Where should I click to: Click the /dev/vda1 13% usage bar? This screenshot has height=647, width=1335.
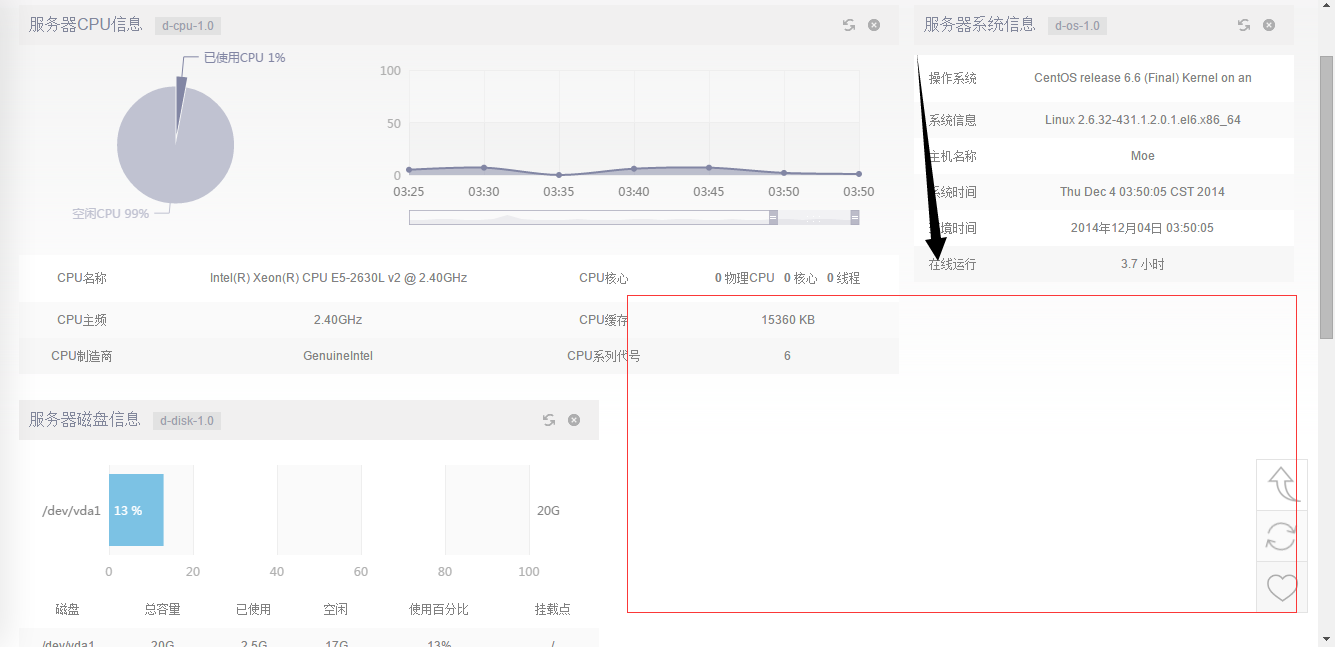point(136,510)
